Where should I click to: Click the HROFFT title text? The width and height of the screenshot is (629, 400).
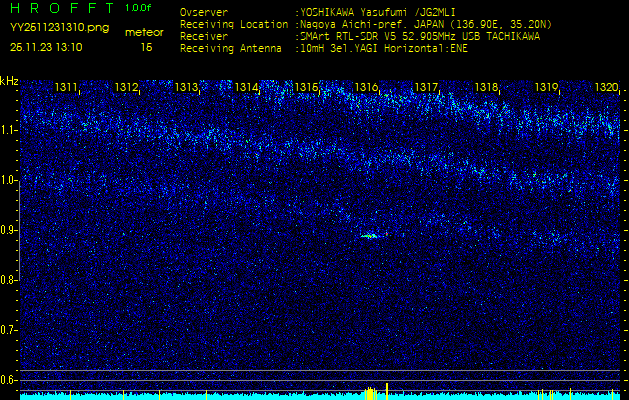click(x=62, y=9)
